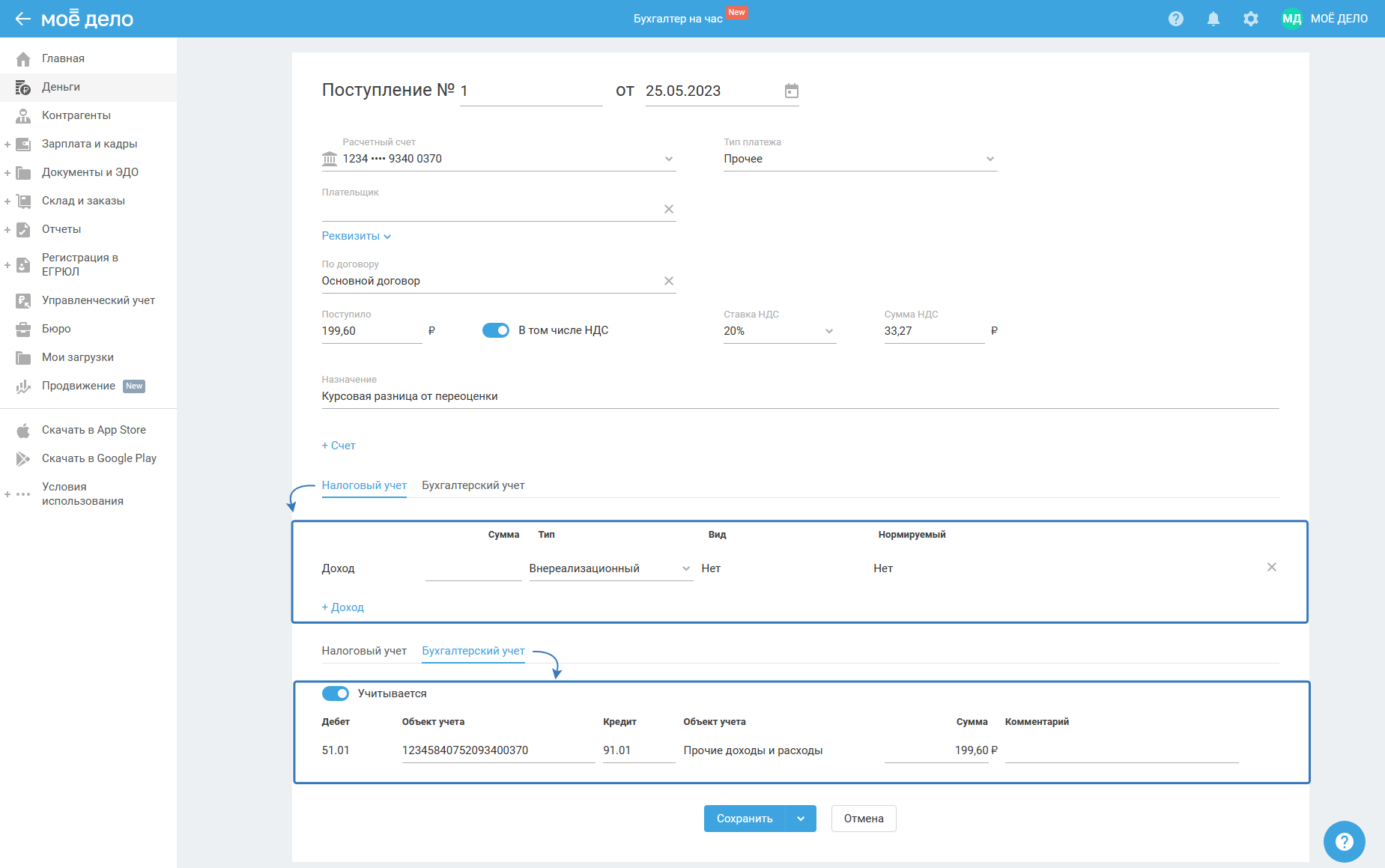This screenshot has height=868, width=1385.
Task: Open the Ставка НДС 20% dropdown
Action: tap(828, 331)
